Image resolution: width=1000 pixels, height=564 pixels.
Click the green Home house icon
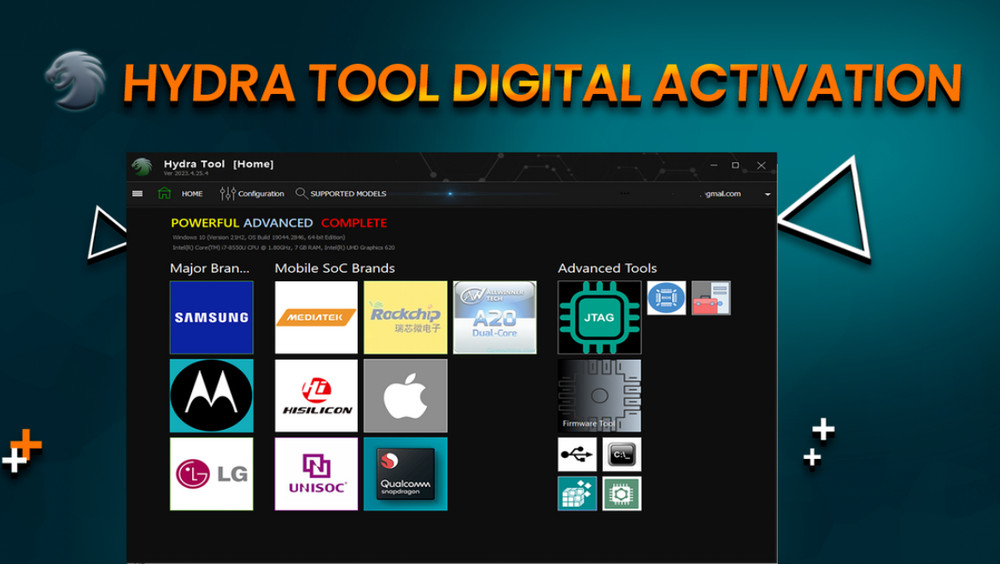tap(164, 193)
